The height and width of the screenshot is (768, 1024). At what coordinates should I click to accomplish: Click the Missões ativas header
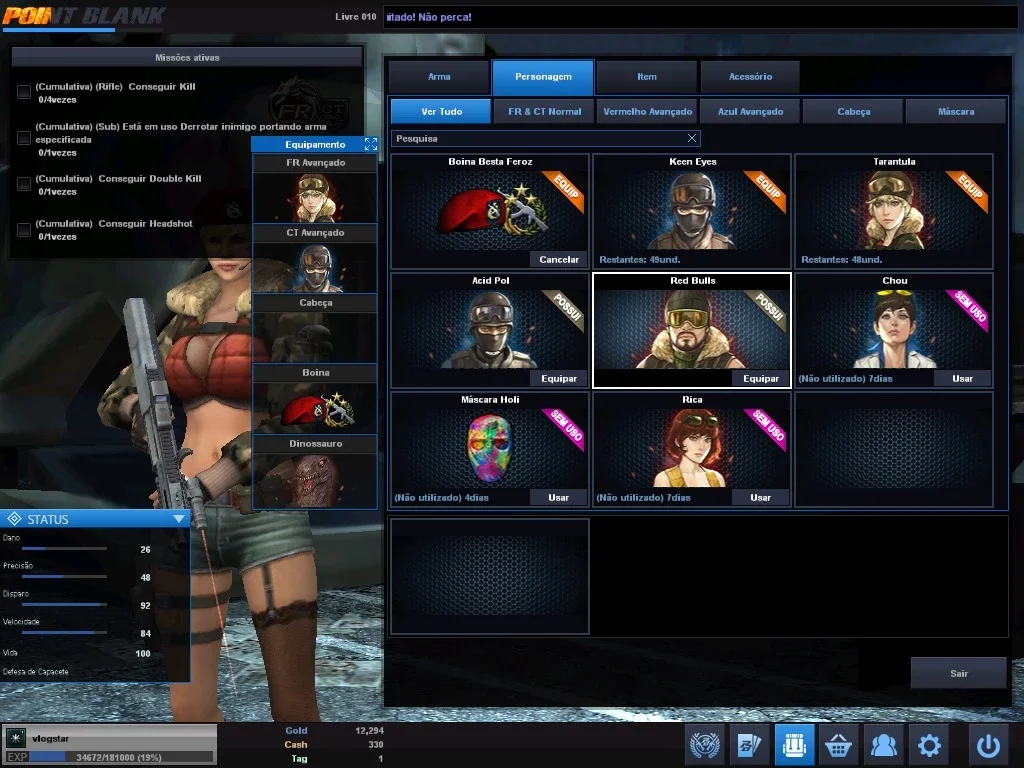[187, 57]
